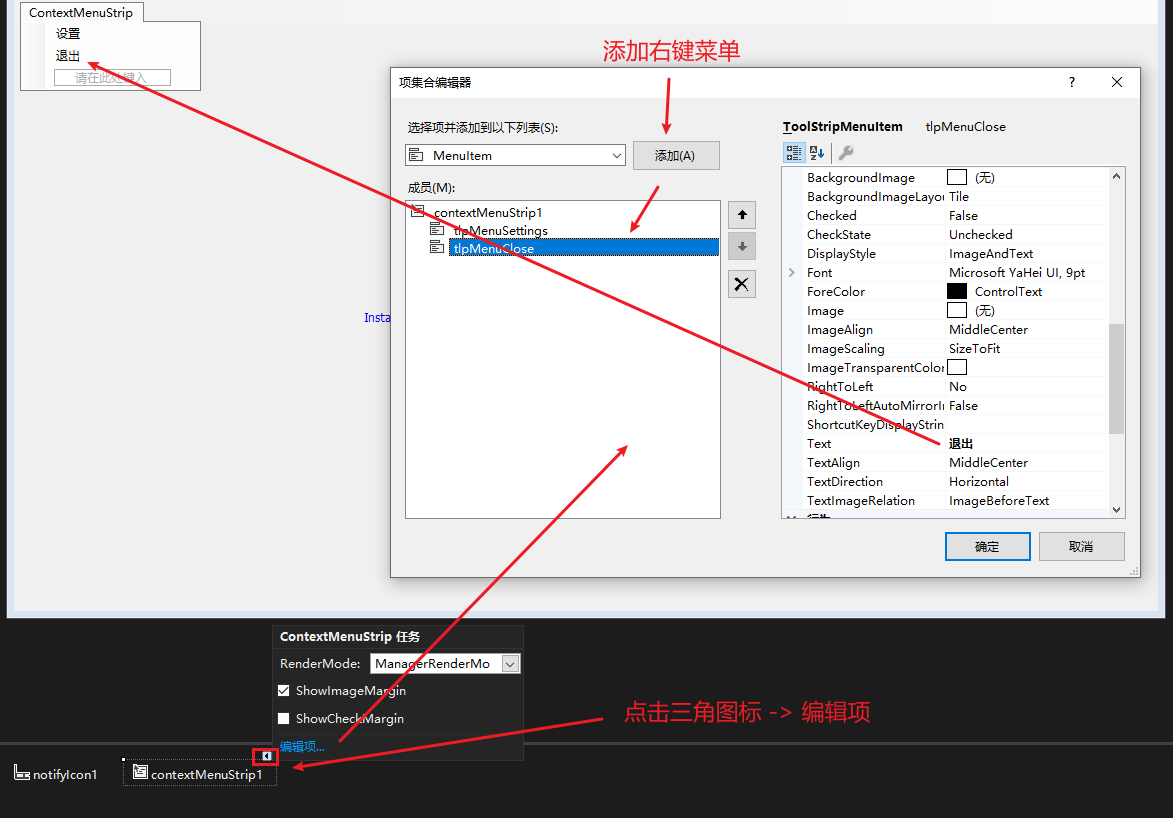The height and width of the screenshot is (818, 1173).
Task: Open the MenuItem type dropdown
Action: click(x=619, y=155)
